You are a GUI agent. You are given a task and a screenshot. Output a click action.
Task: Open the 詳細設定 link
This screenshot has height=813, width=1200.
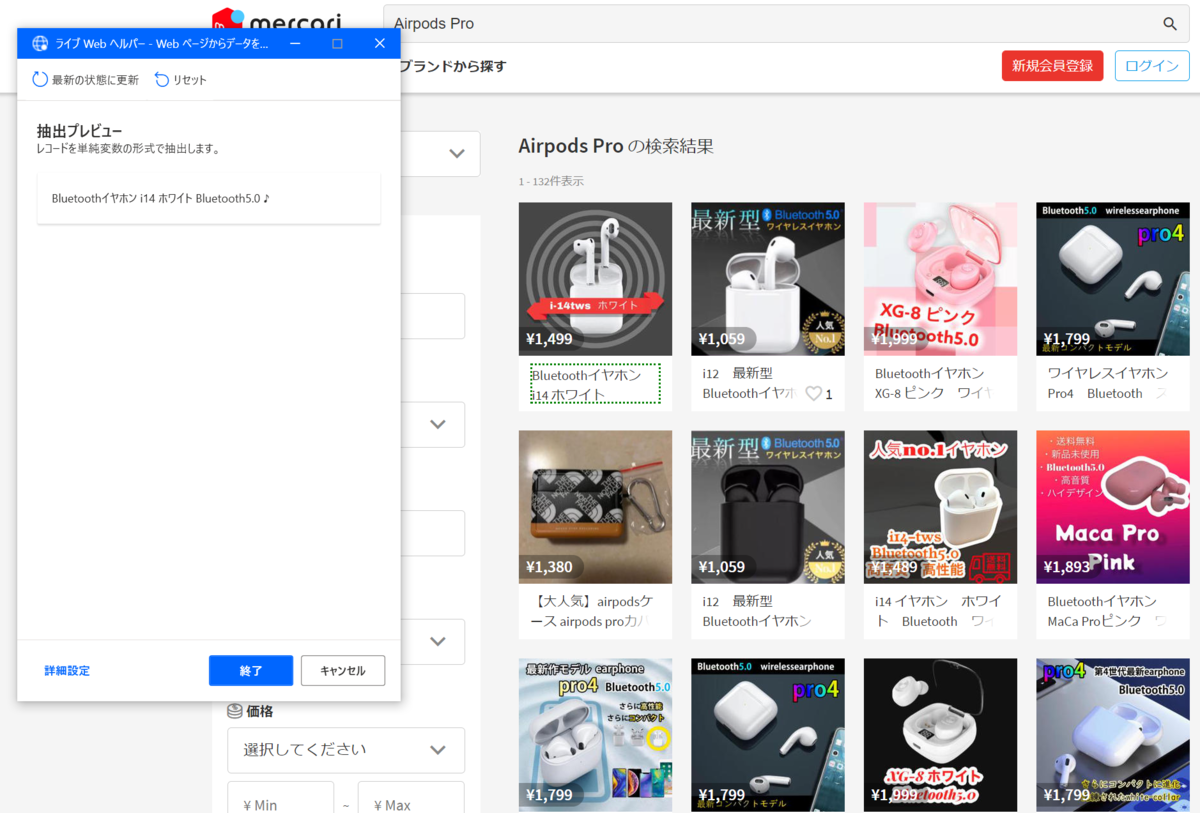(67, 670)
